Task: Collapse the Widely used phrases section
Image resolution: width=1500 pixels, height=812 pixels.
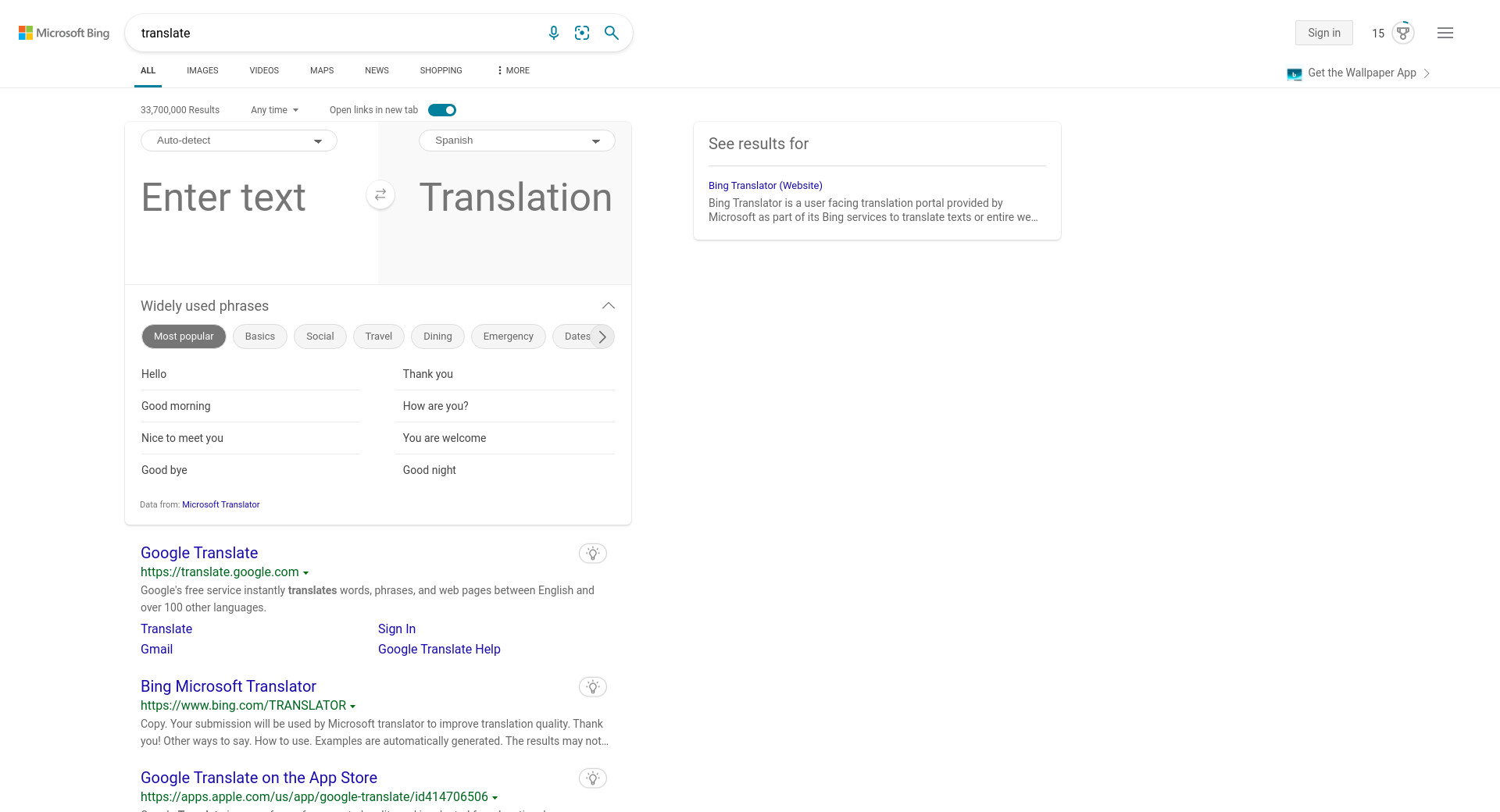Action: click(x=609, y=306)
